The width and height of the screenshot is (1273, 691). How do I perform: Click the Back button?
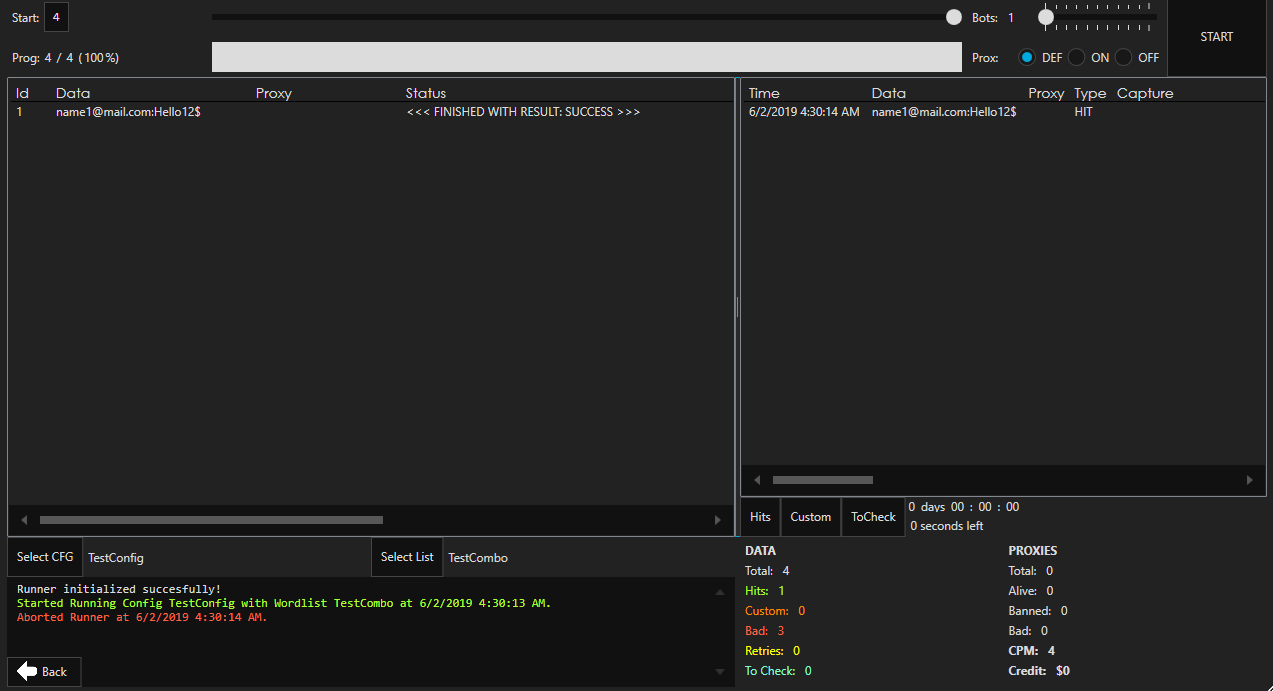44,671
